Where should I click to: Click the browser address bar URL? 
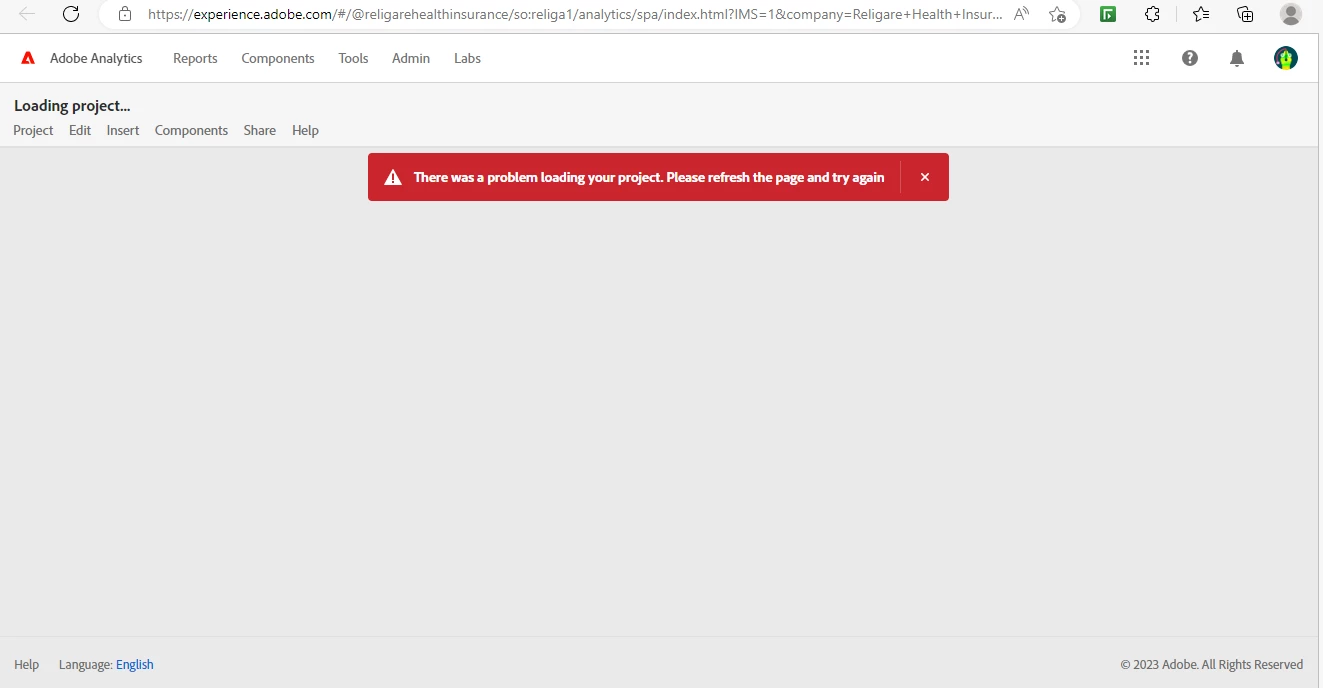coord(575,14)
